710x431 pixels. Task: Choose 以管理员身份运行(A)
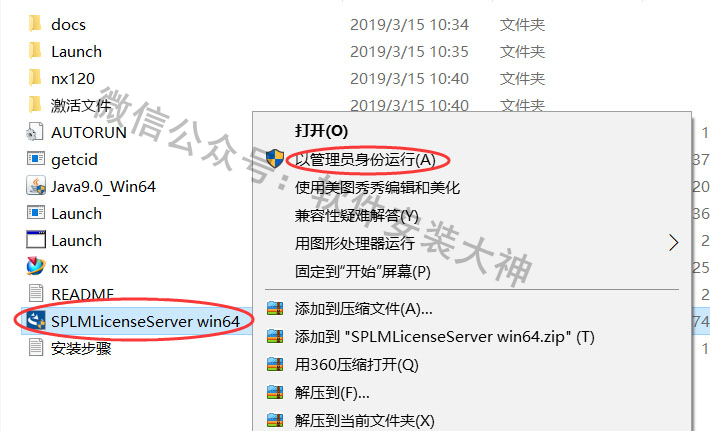click(365, 159)
